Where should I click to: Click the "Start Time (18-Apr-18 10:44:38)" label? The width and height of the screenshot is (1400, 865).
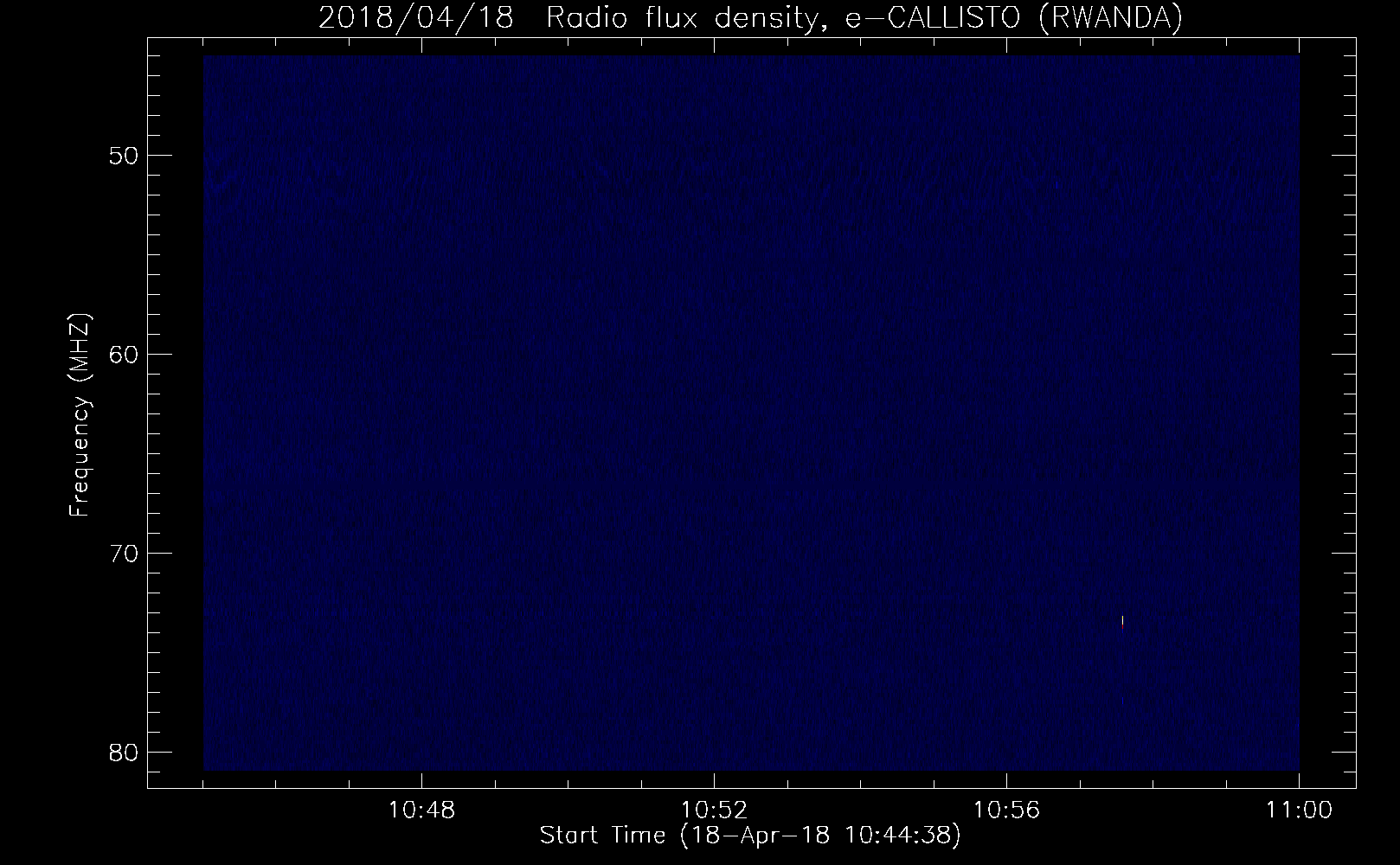pos(750,836)
